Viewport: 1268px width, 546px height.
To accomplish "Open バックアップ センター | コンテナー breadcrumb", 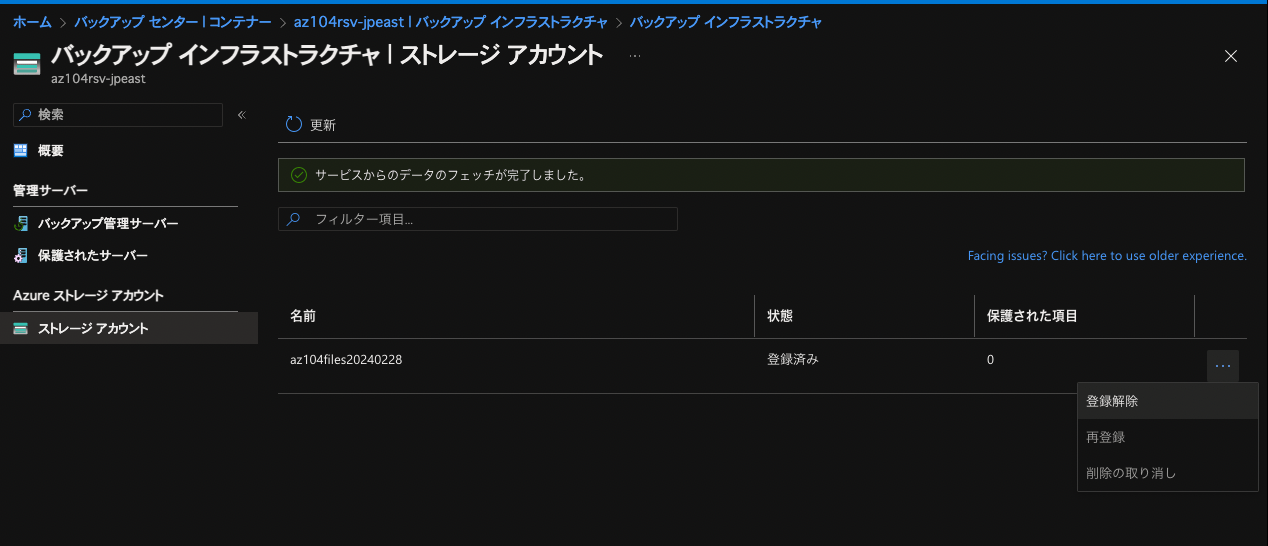I will [173, 22].
